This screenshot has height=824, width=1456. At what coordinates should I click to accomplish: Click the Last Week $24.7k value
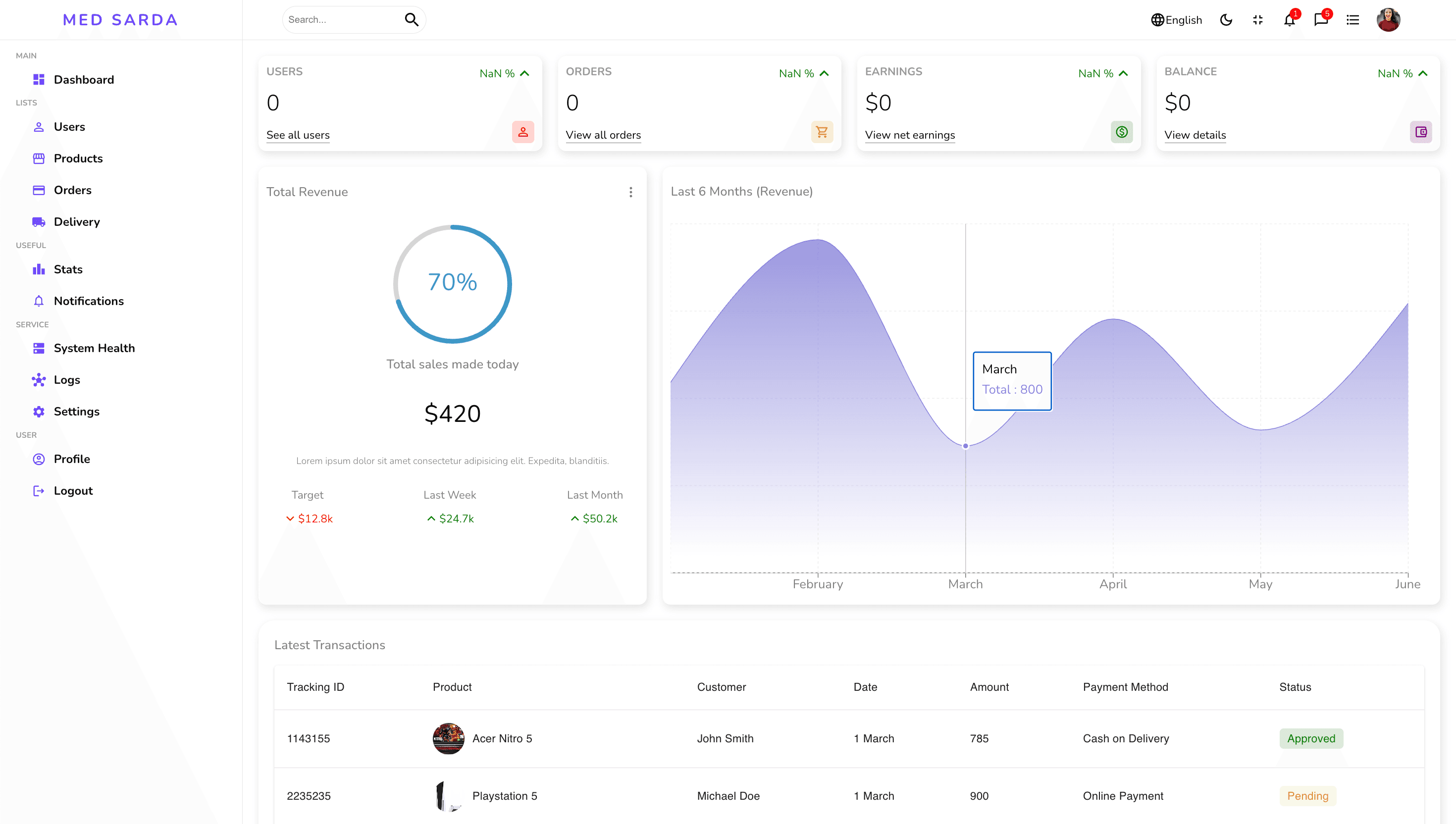(451, 518)
